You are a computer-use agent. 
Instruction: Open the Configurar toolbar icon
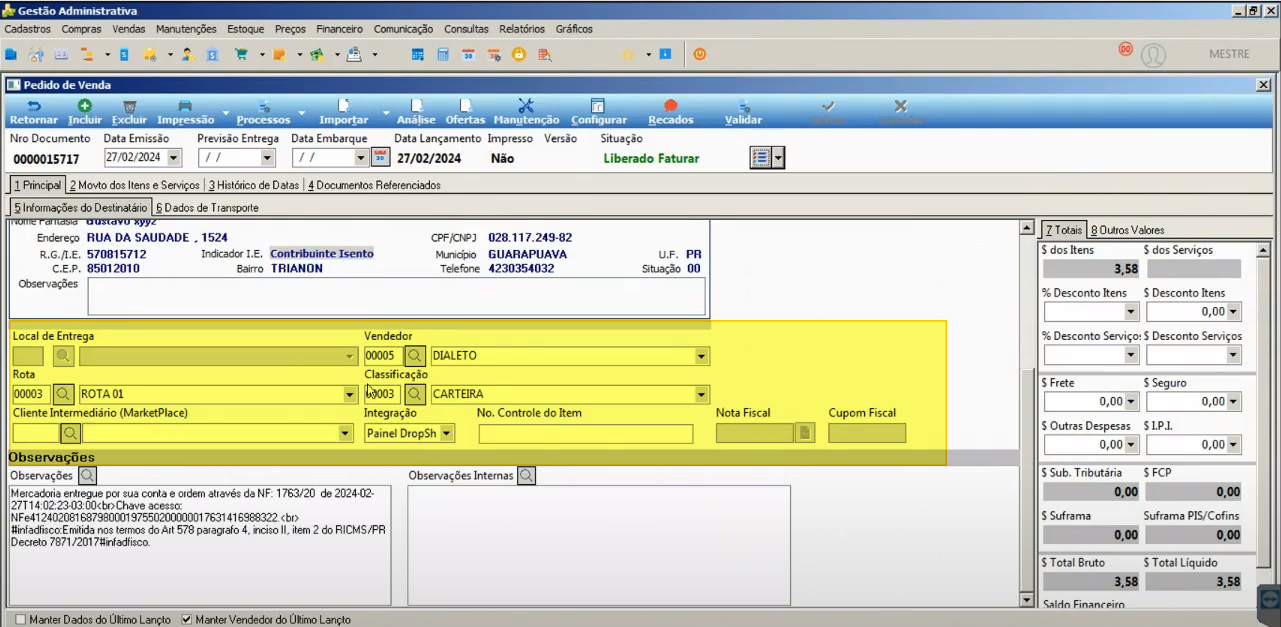pyautogui.click(x=598, y=106)
